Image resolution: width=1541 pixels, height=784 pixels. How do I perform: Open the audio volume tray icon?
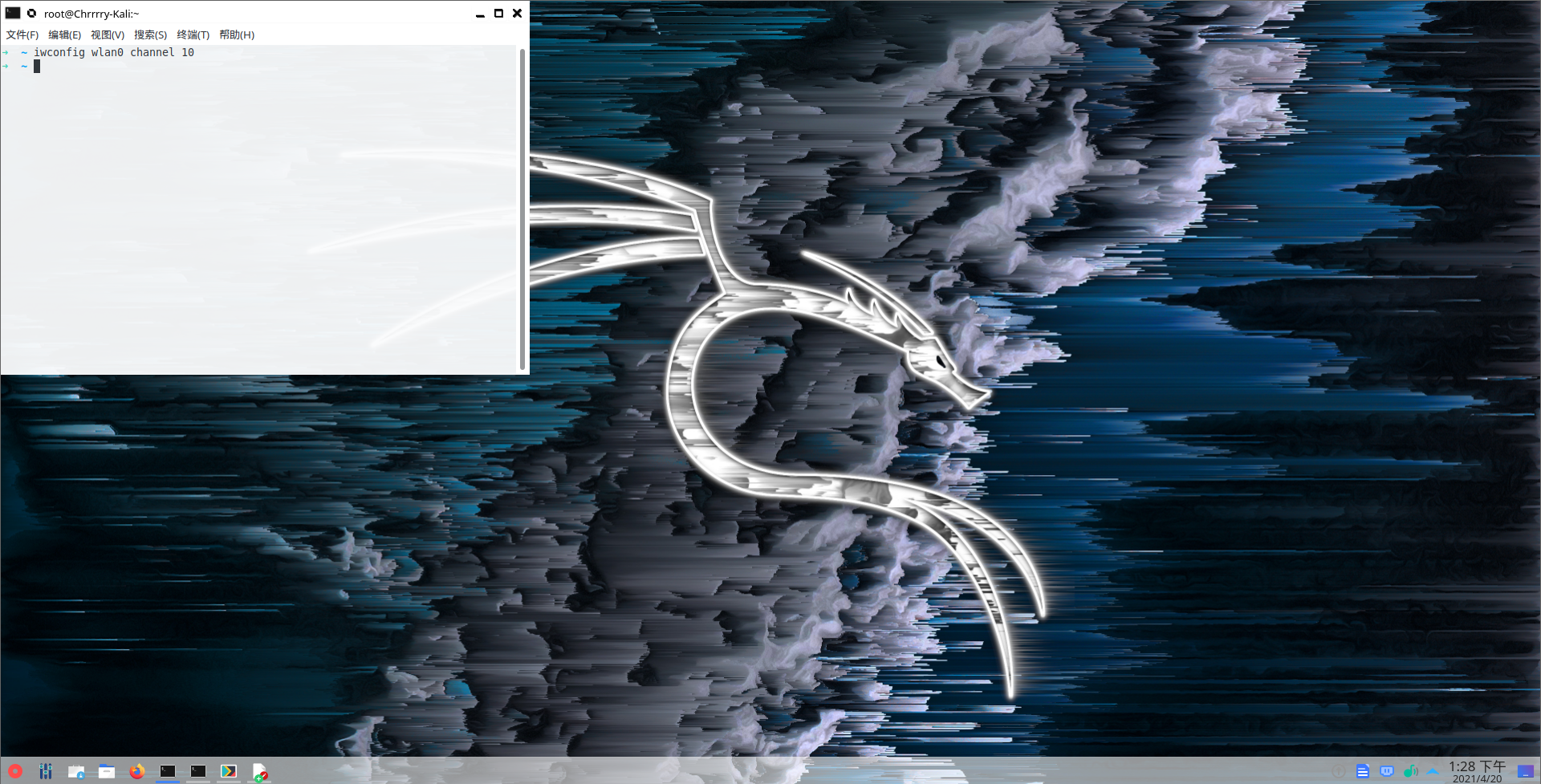[x=1410, y=771]
